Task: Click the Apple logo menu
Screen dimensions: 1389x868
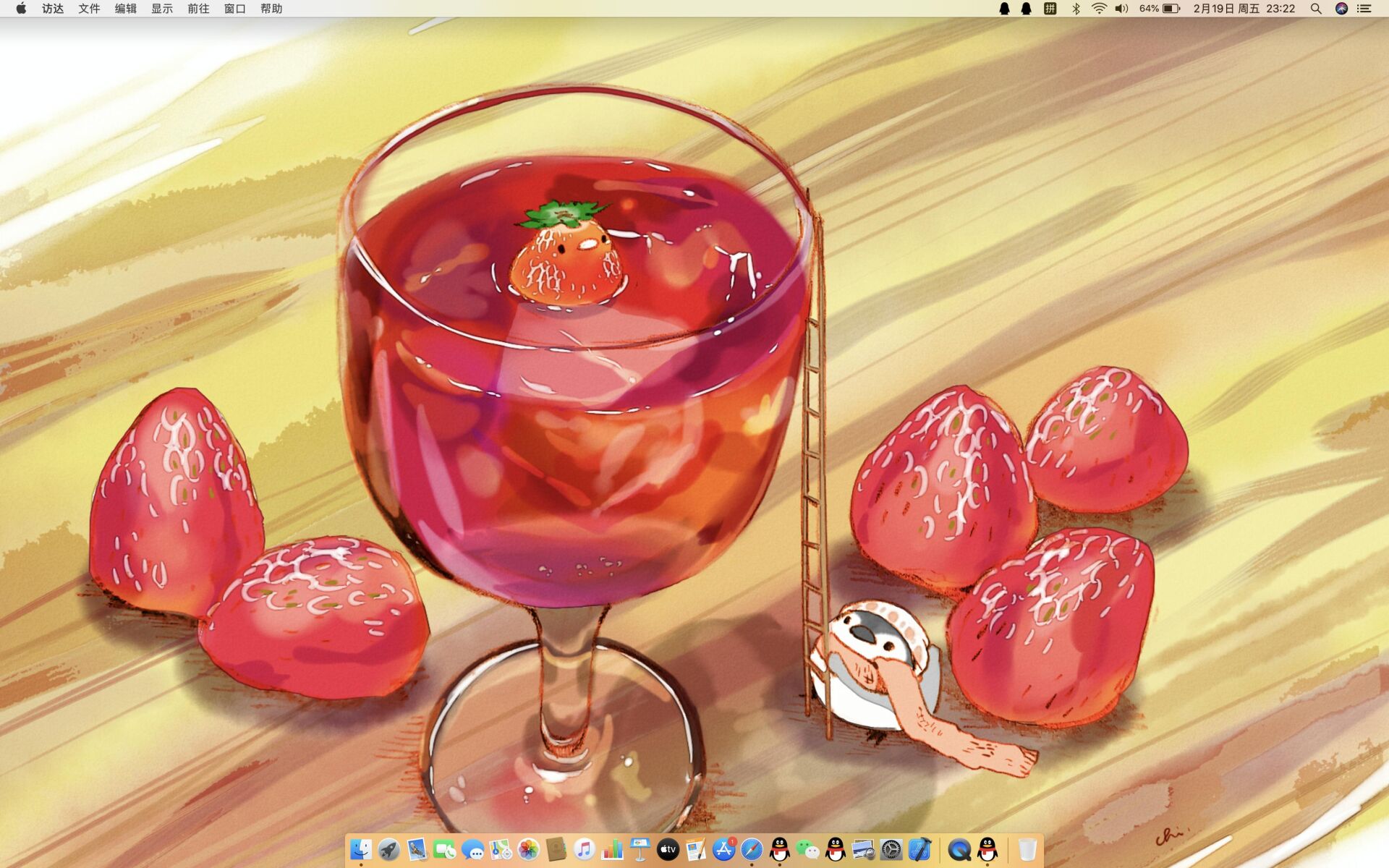Action: point(21,9)
